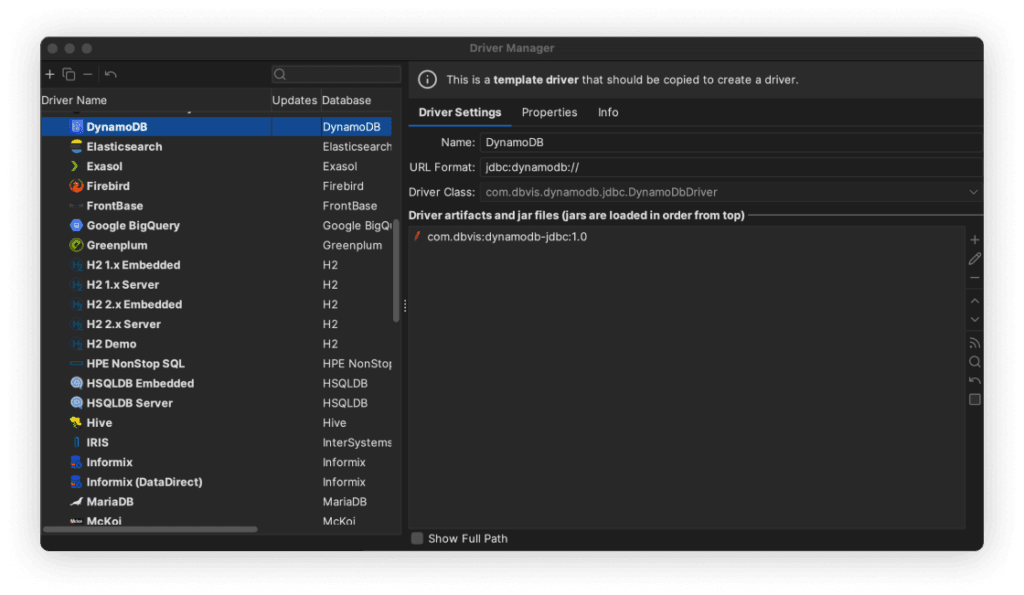Viewport: 1024px width, 595px height.
Task: Edit the artifact using the pencil icon
Action: pyautogui.click(x=975, y=259)
